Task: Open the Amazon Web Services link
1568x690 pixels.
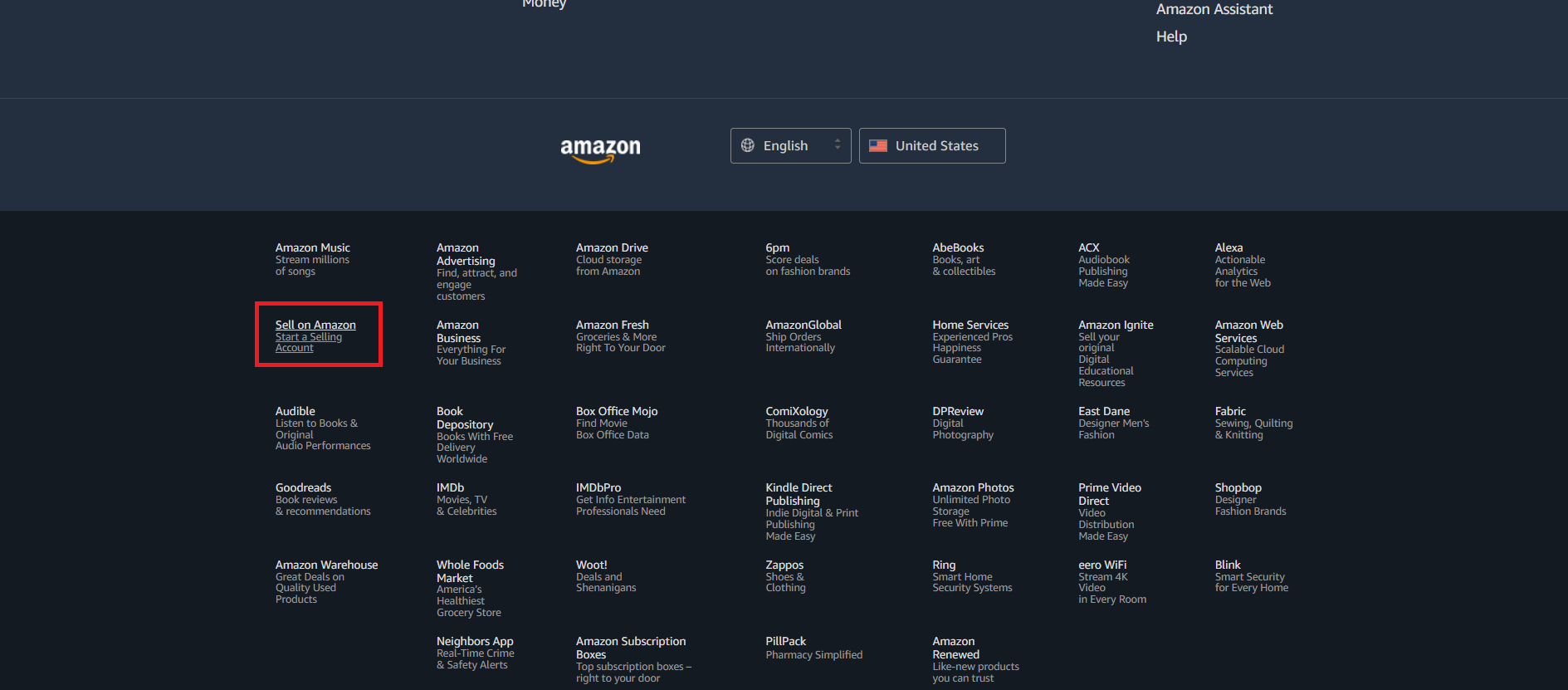Action: (1249, 349)
